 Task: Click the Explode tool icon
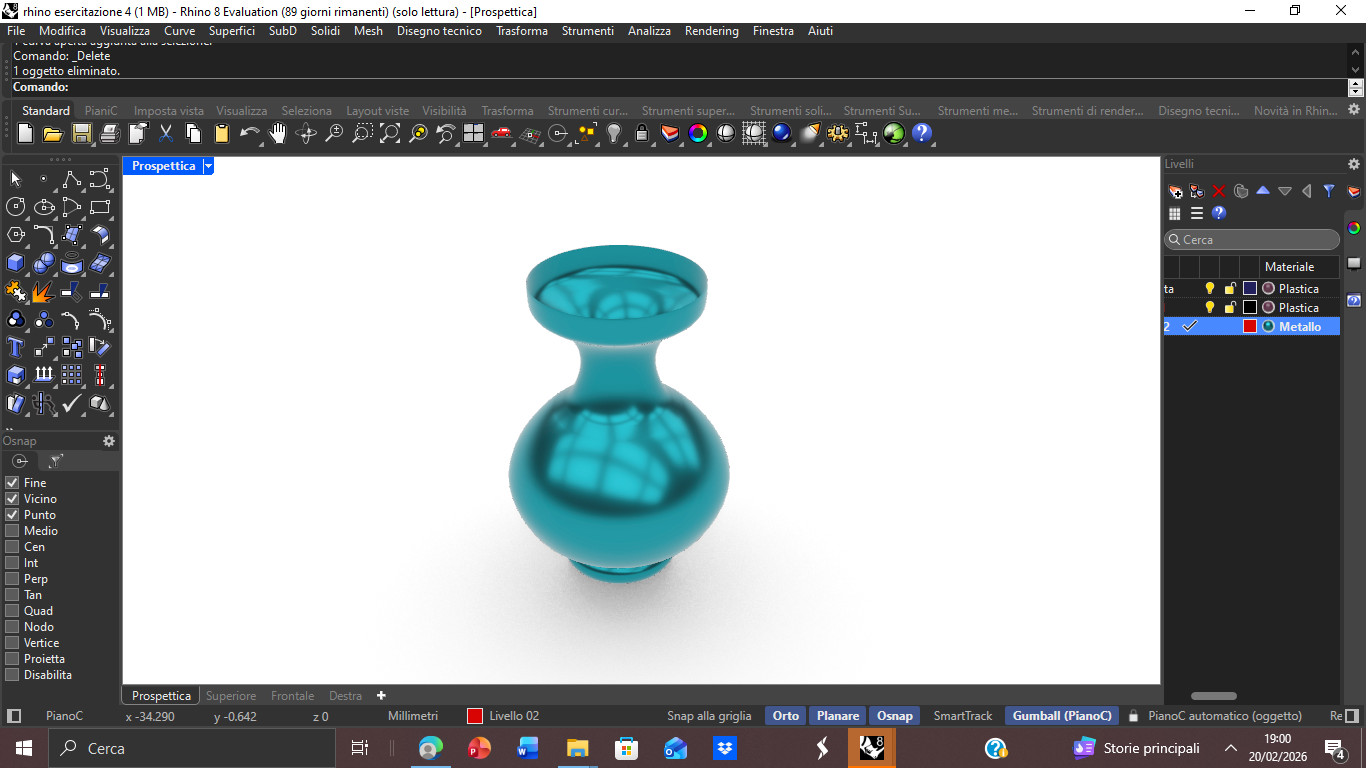pos(43,291)
